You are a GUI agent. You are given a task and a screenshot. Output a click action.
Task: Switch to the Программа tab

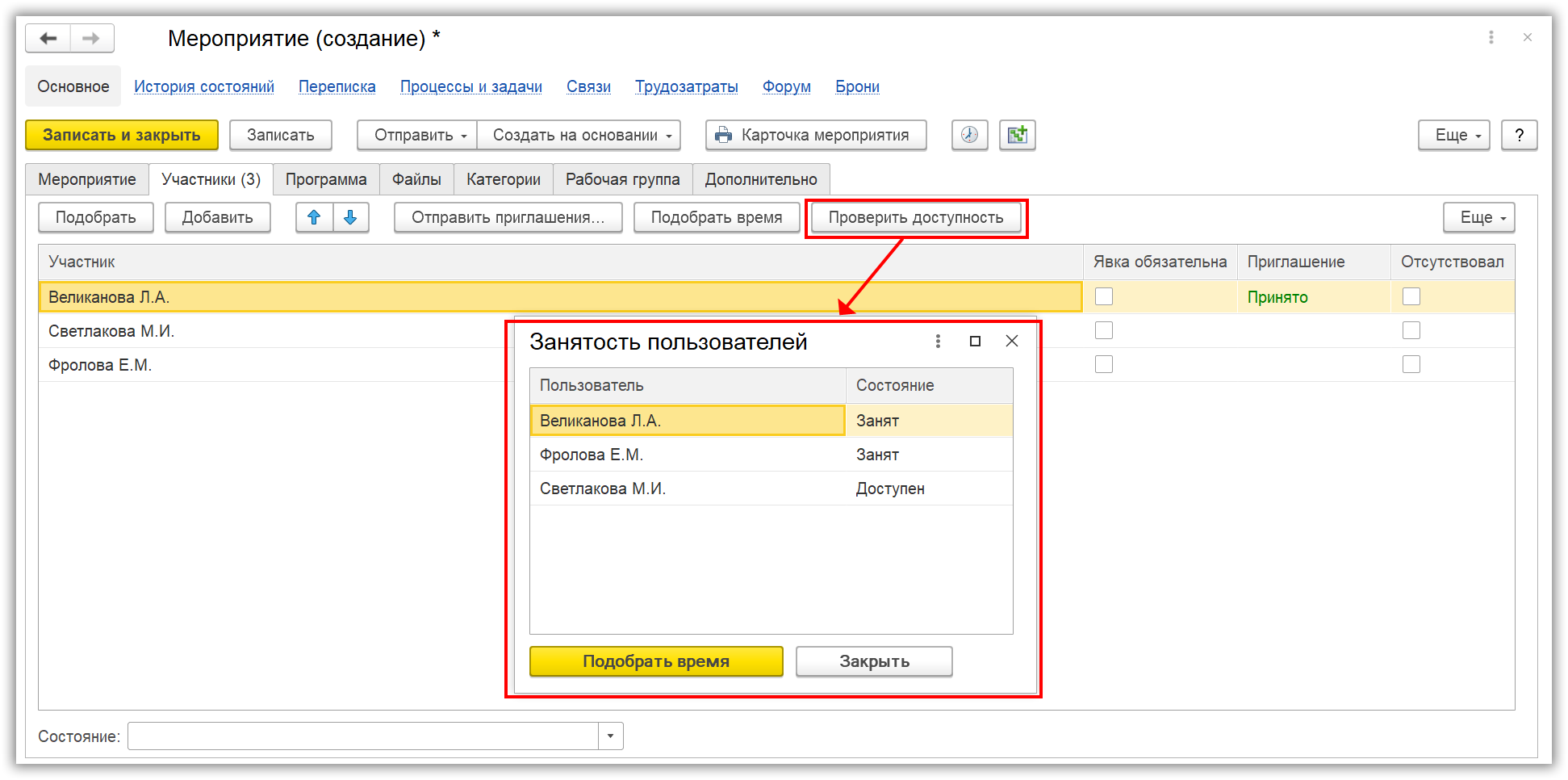[326, 179]
